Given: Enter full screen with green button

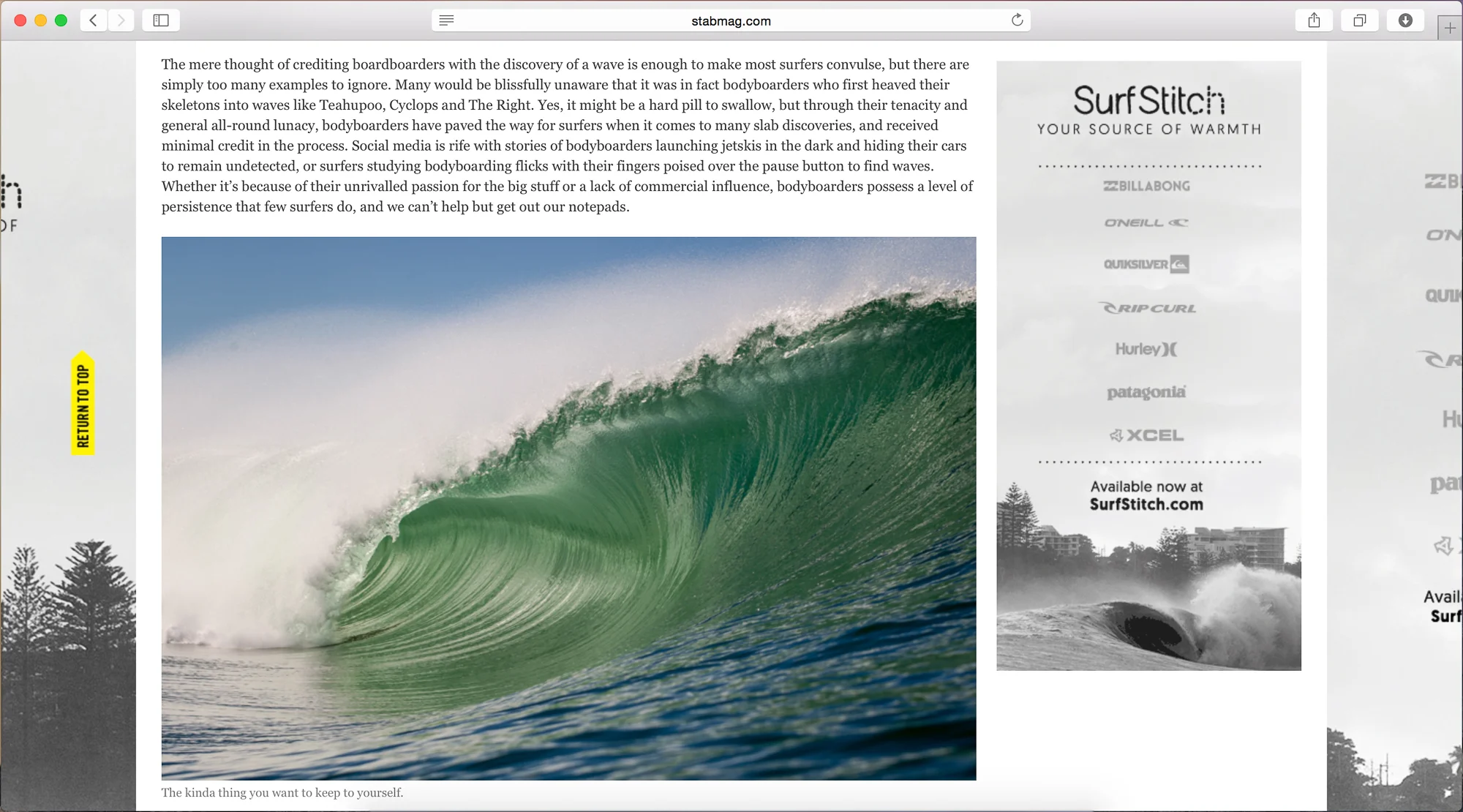Looking at the screenshot, I should pyautogui.click(x=61, y=20).
